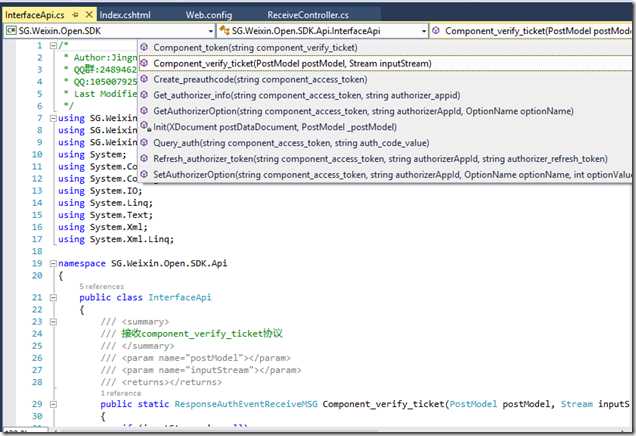Click the SetAuthorizerOption method icon
The width and height of the screenshot is (636, 436).
point(144,174)
